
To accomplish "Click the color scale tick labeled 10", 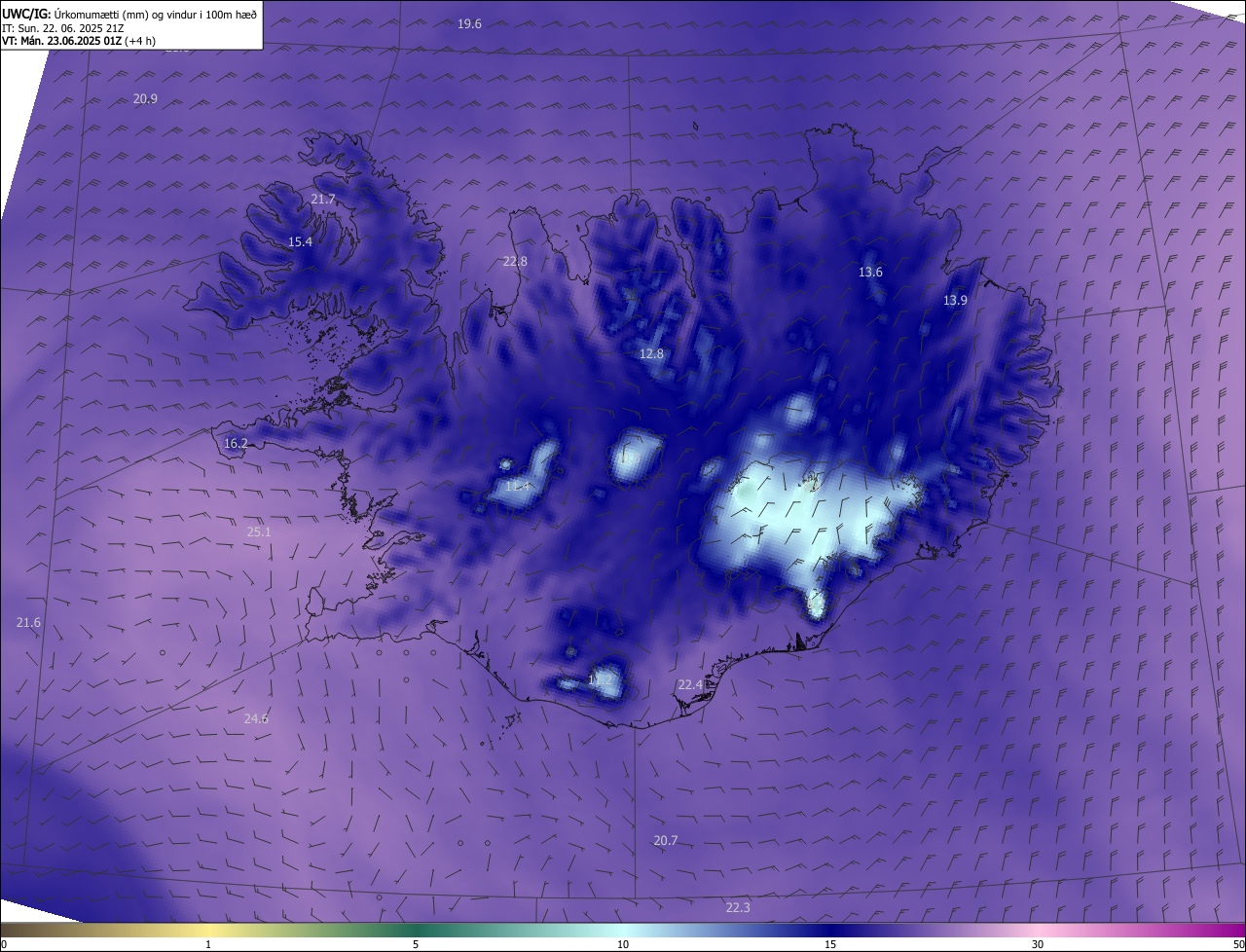I will 623,944.
